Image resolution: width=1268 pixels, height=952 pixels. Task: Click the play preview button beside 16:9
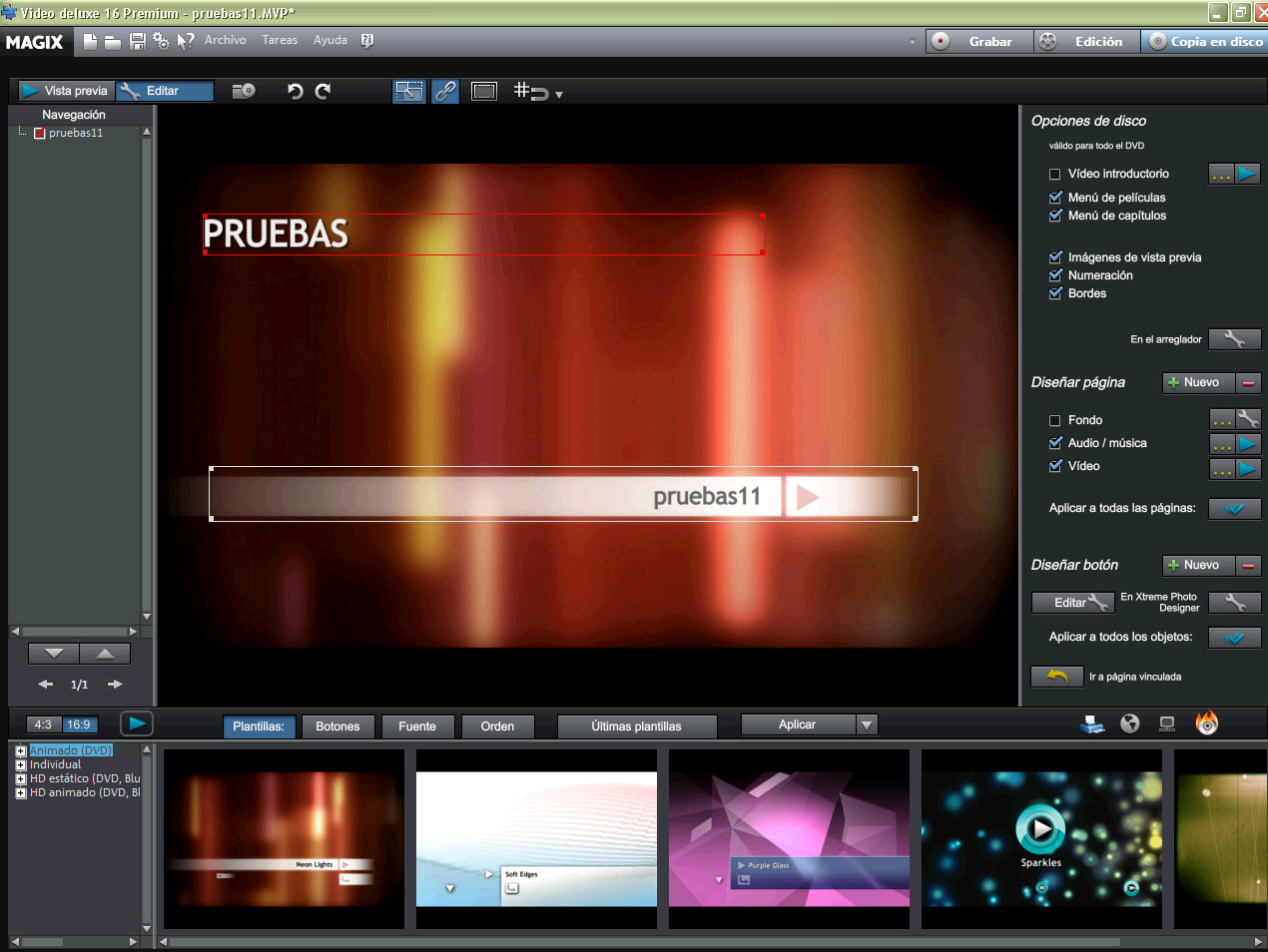(x=137, y=723)
